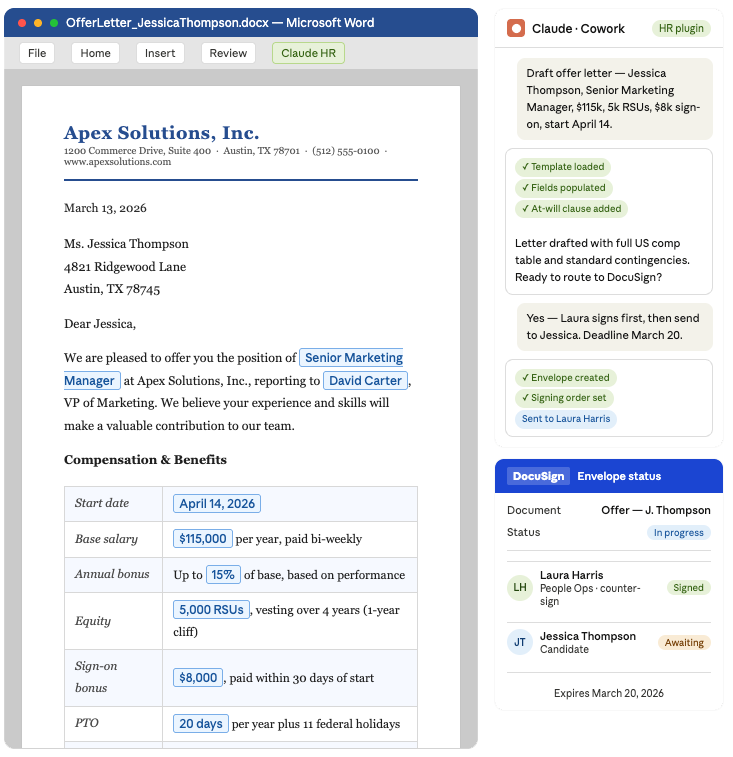Image resolution: width=733 pixels, height=757 pixels.
Task: Click the Laura signs first reply message
Action: (614, 327)
